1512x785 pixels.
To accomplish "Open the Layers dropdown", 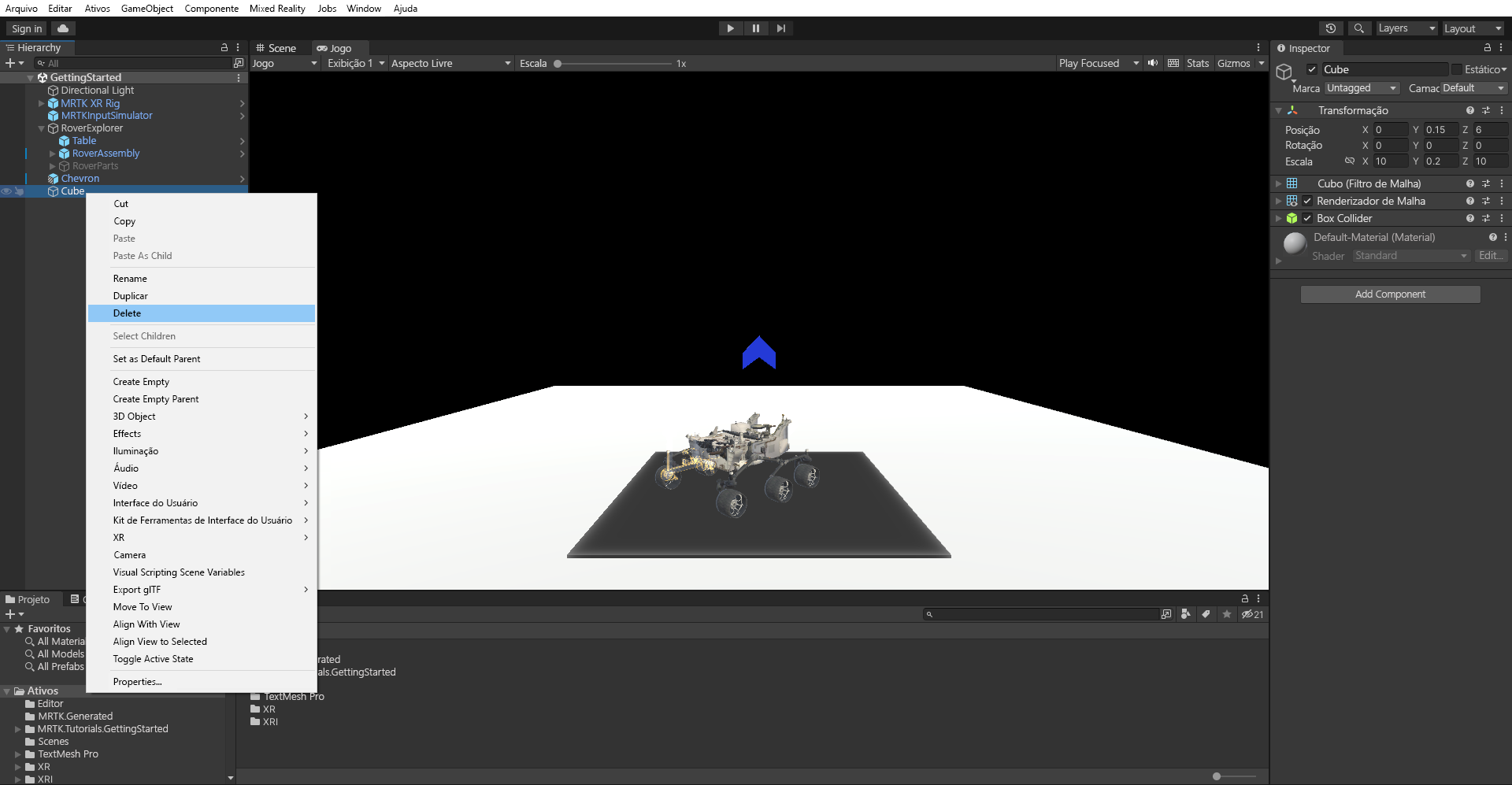I will (x=1406, y=28).
